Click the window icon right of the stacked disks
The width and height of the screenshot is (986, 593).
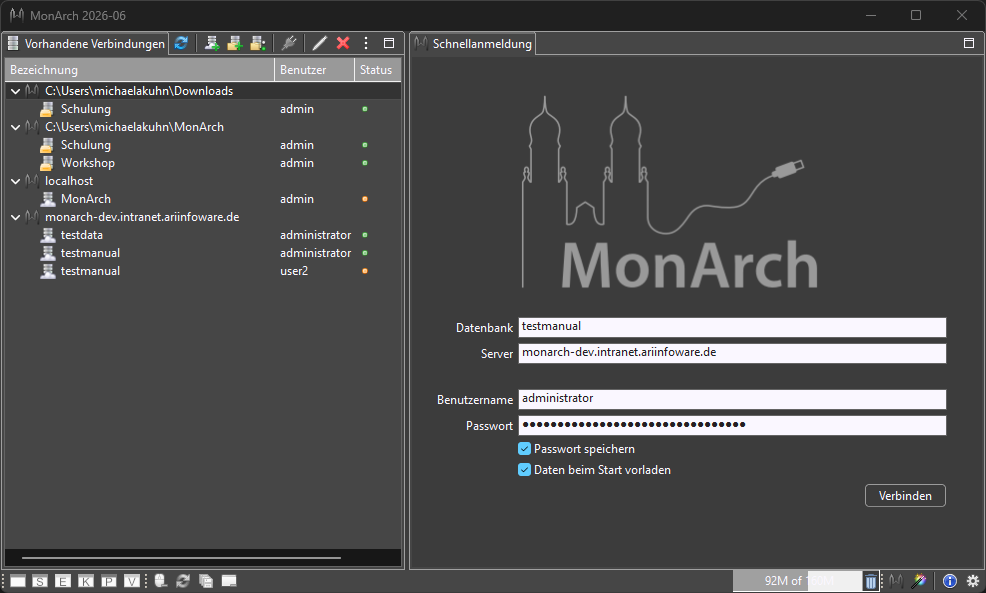(x=229, y=580)
